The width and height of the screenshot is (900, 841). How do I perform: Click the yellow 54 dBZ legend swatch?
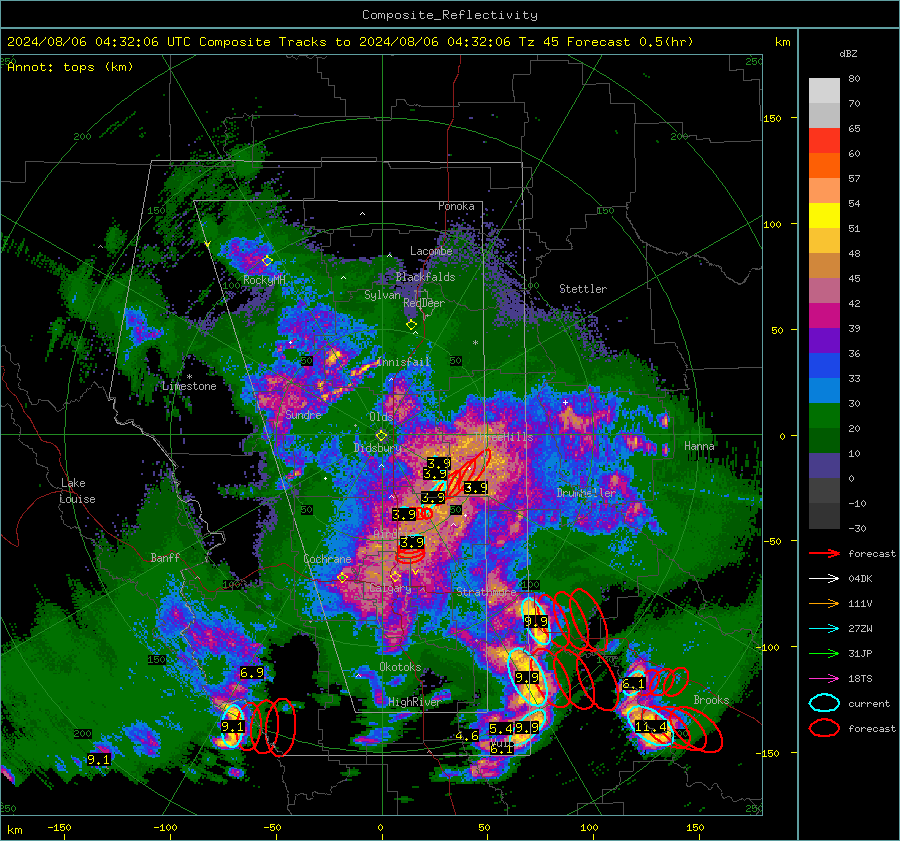pyautogui.click(x=824, y=215)
